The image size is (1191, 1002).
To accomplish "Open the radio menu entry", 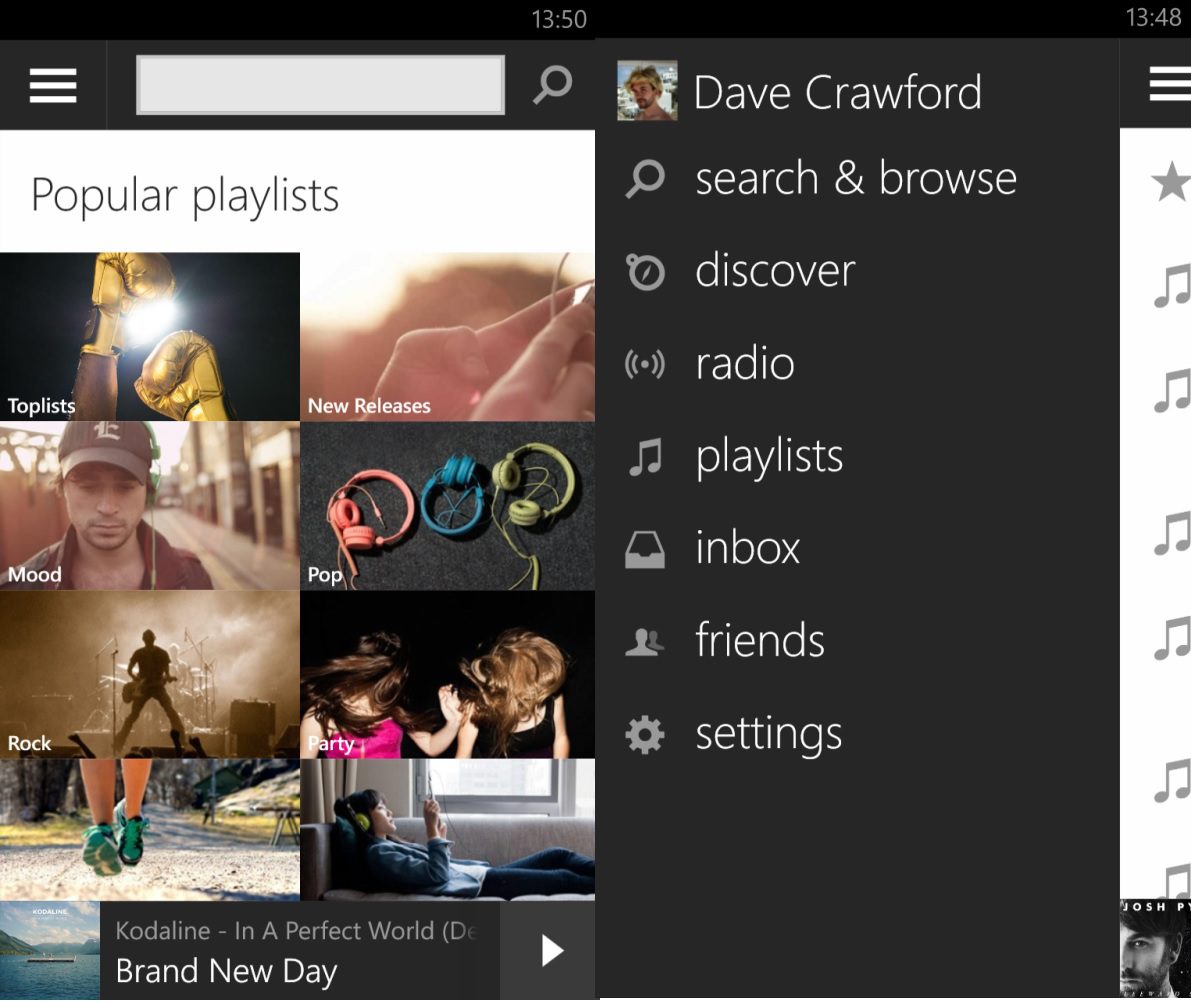I will [x=745, y=363].
